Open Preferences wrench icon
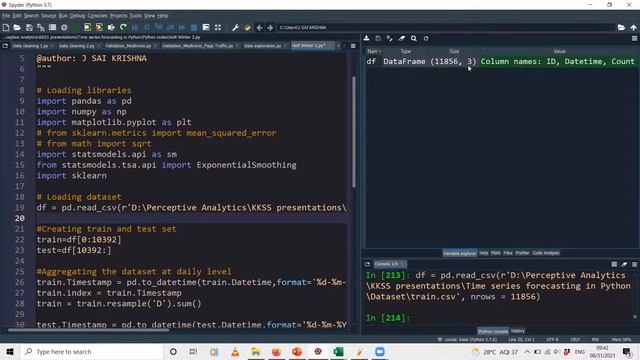The image size is (640, 360). click(236, 27)
